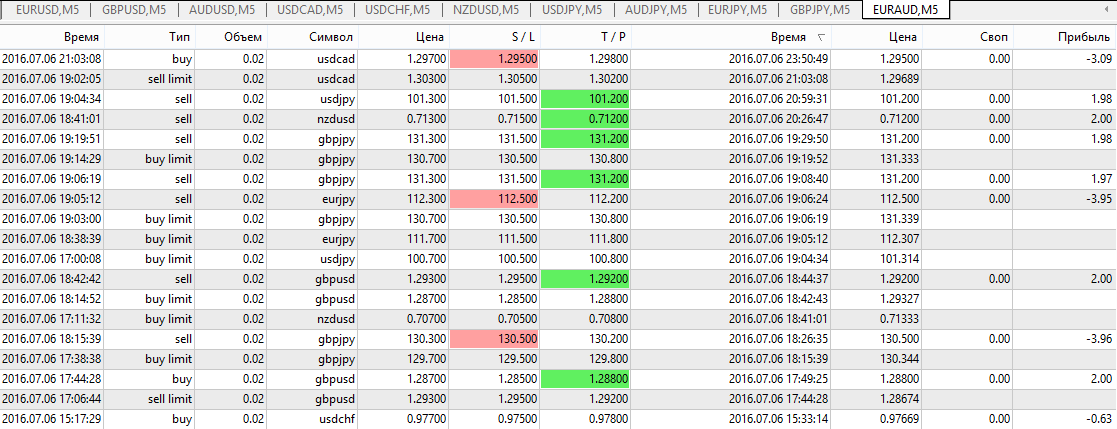The image size is (1117, 429).
Task: Click the close time 2016.07.06 20:26:47
Action: coord(779,119)
